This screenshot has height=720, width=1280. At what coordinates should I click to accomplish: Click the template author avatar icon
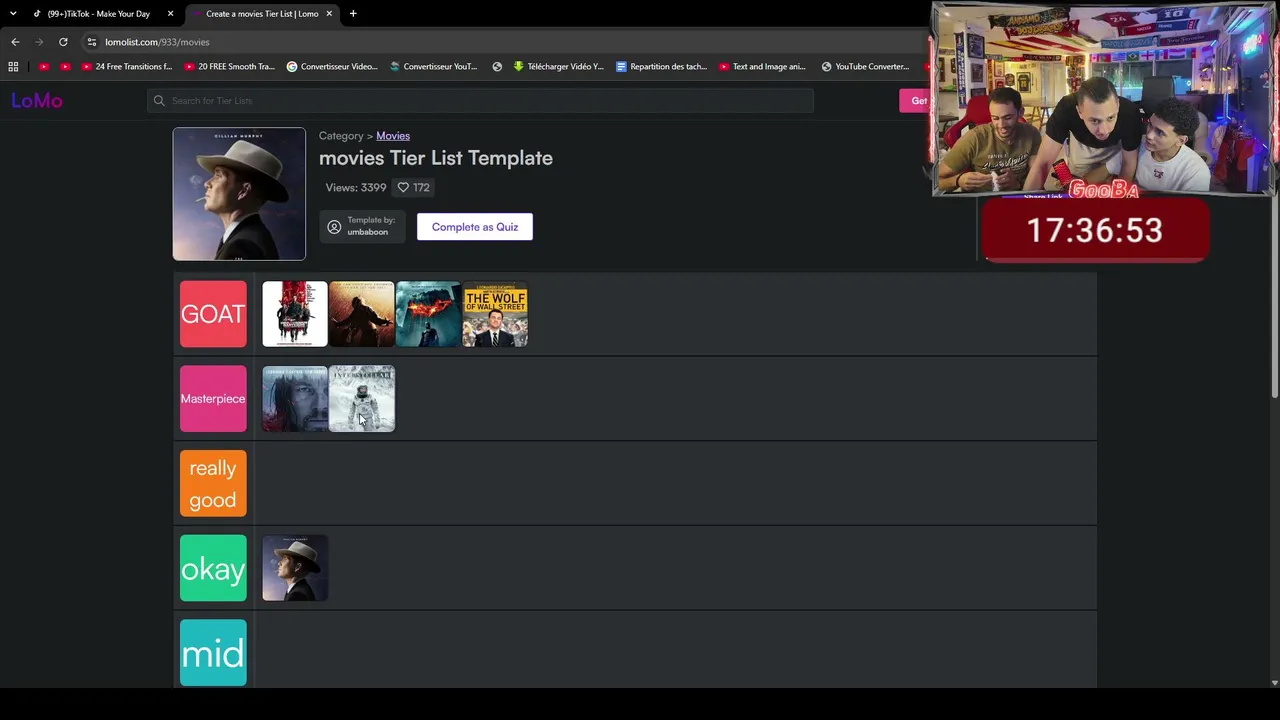[x=334, y=227]
